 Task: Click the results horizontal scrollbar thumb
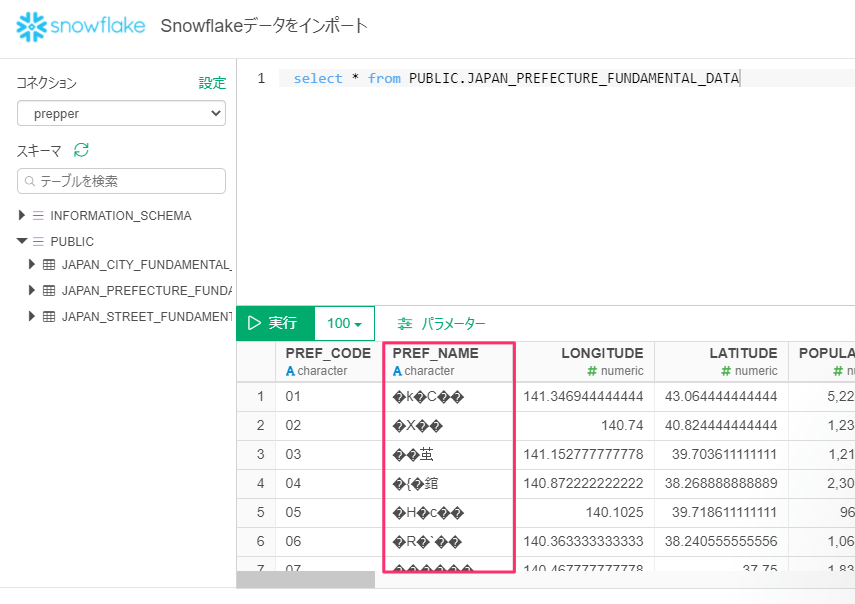click(305, 579)
